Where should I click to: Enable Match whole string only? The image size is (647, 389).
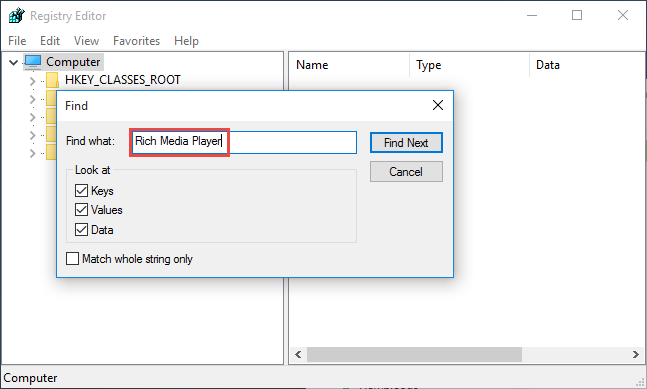pyautogui.click(x=73, y=259)
